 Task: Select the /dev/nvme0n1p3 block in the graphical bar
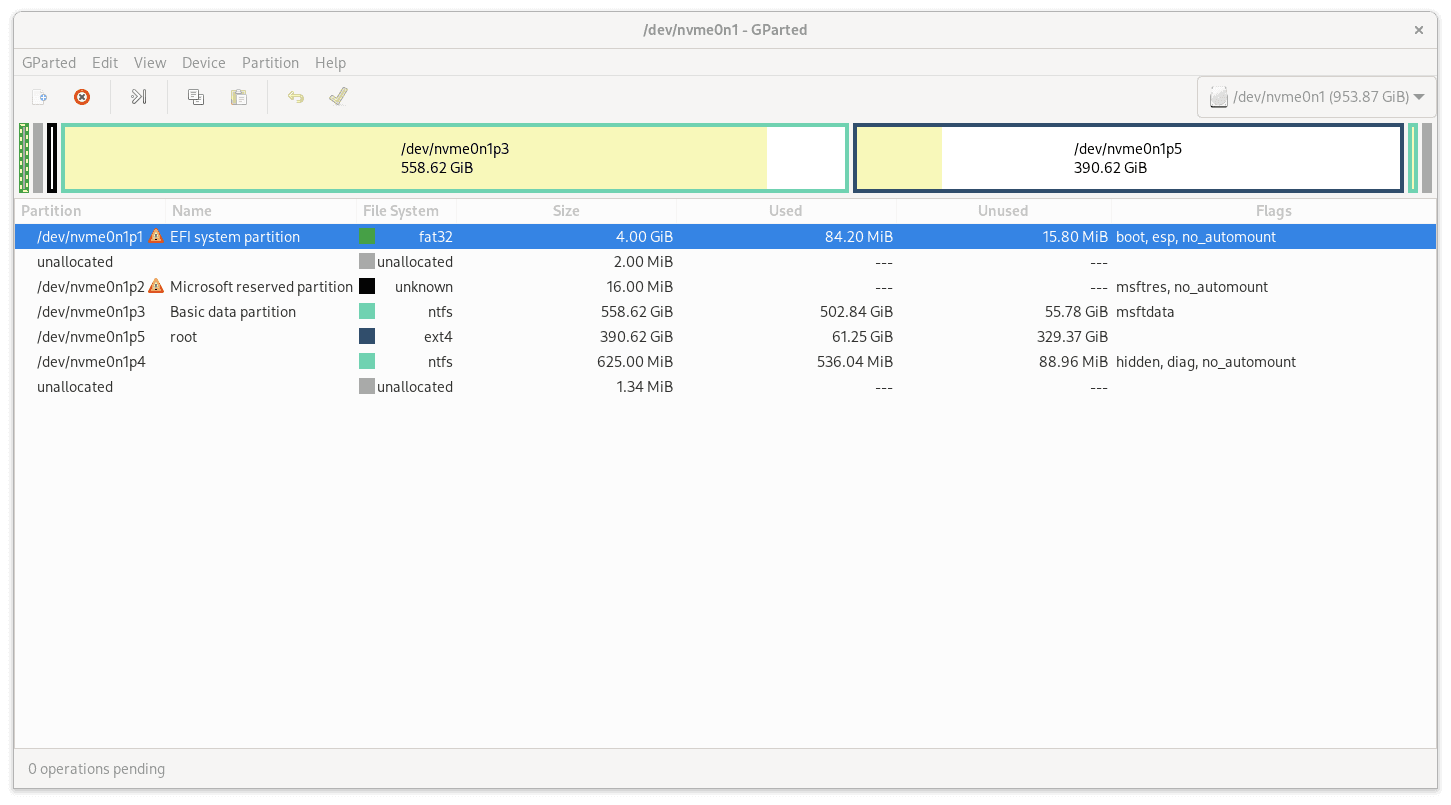tap(455, 157)
